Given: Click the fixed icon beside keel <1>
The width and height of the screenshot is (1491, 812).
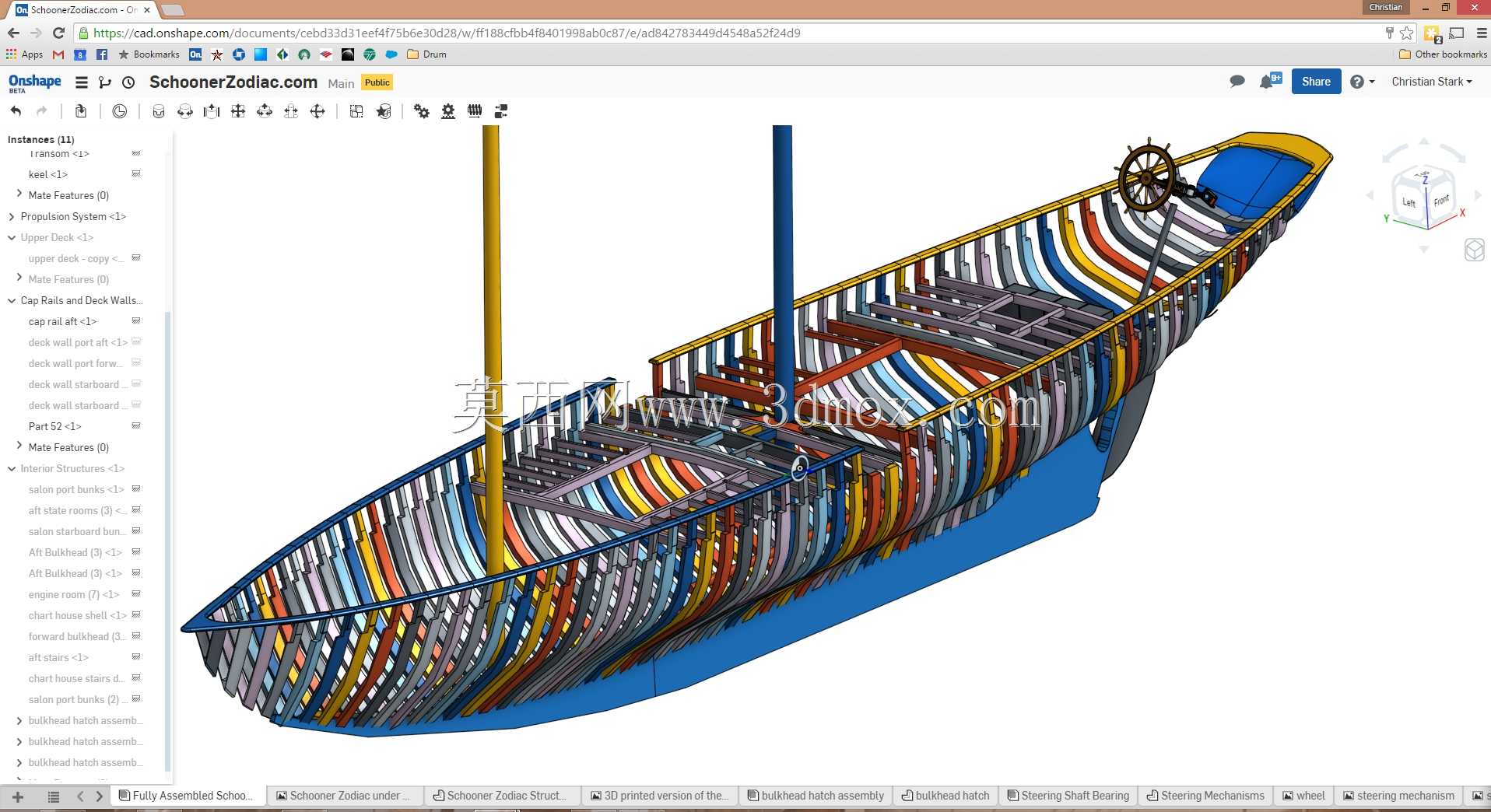Looking at the screenshot, I should click(x=136, y=173).
